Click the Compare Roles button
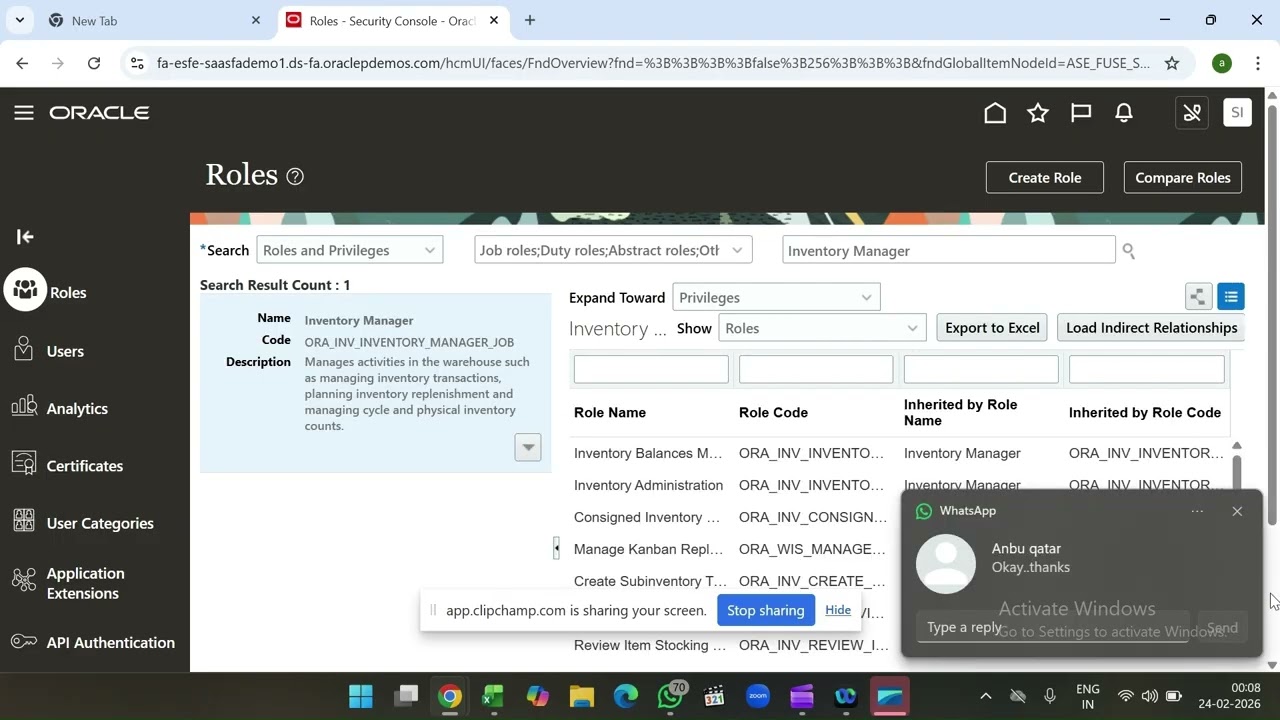 1183,177
